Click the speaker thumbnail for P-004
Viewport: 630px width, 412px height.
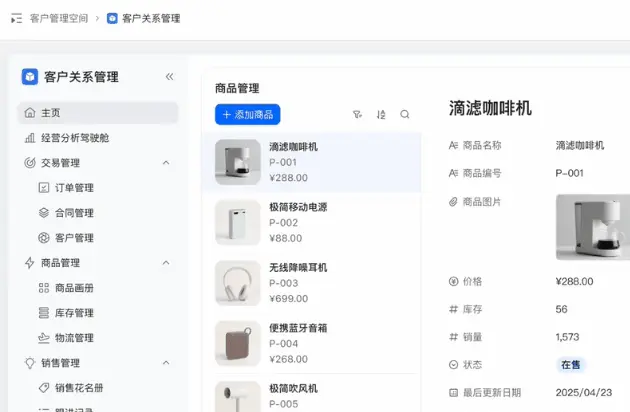pyautogui.click(x=238, y=343)
